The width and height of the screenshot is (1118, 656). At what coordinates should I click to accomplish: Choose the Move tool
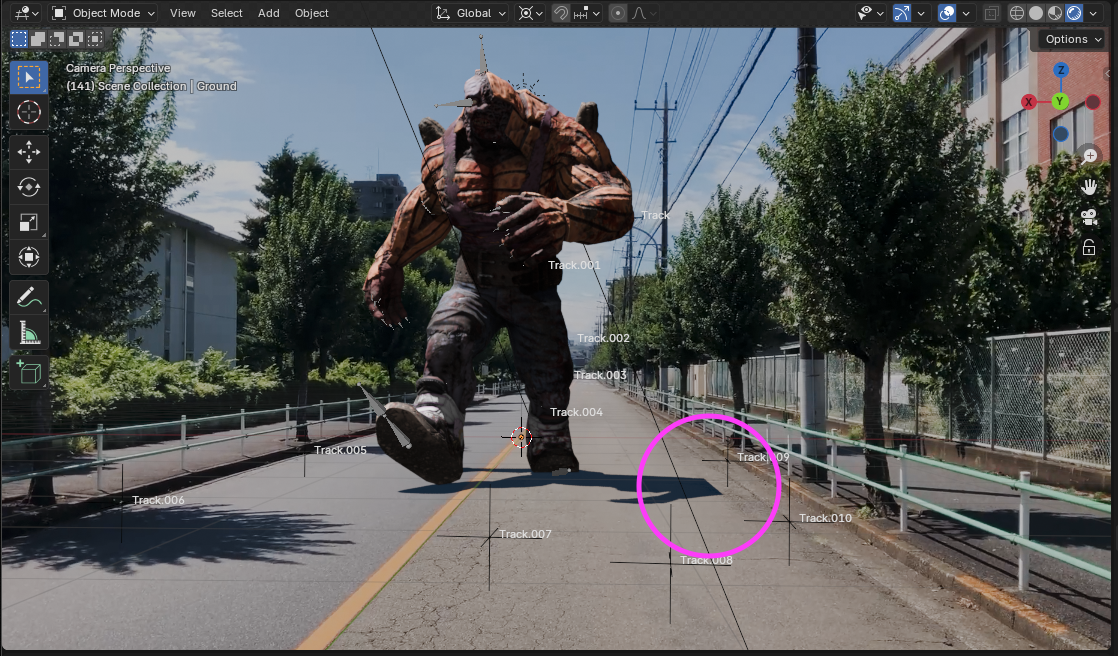pos(29,152)
